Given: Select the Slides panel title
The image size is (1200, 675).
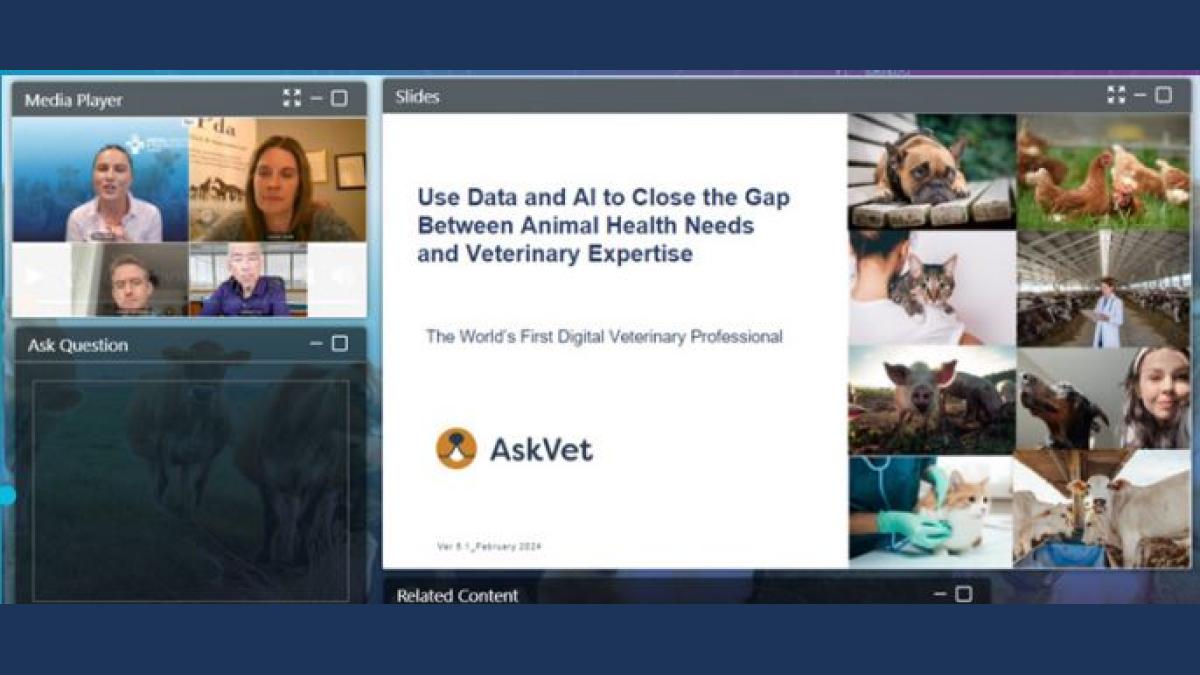Looking at the screenshot, I should 417,96.
